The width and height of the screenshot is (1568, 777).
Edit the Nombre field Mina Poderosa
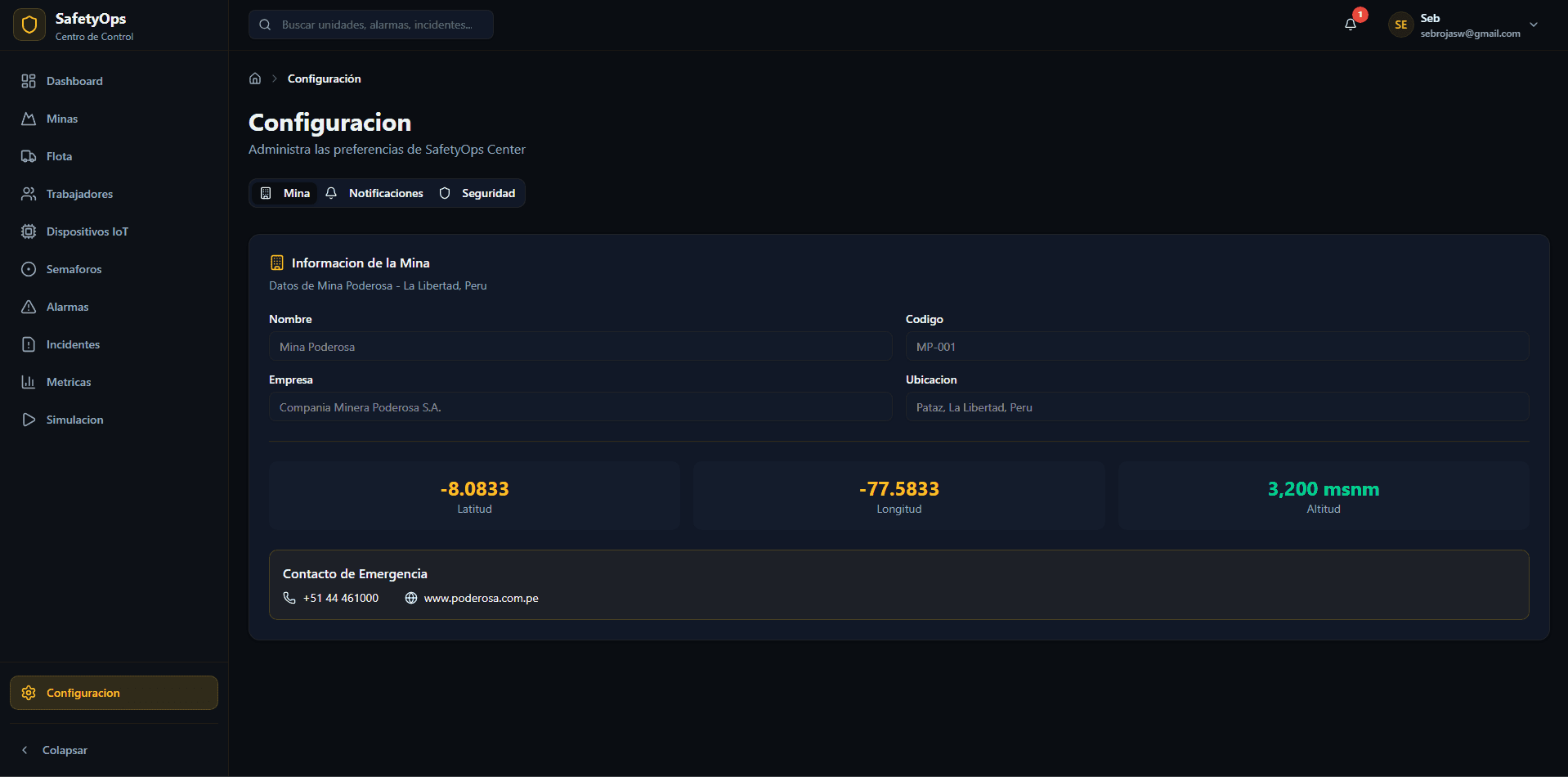(x=580, y=346)
